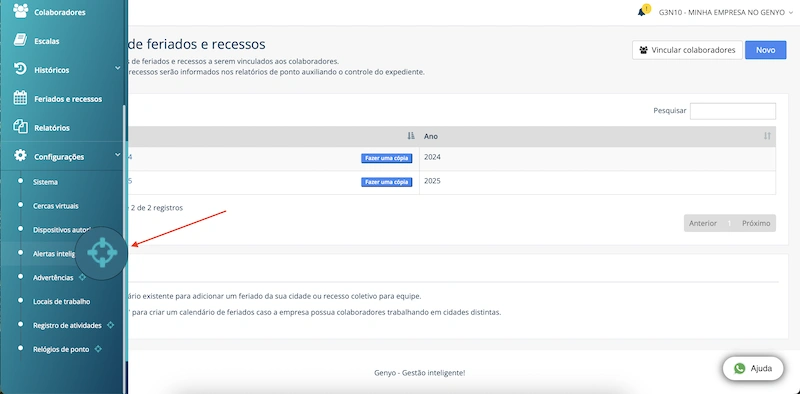Open Alertas inteligentes submenu item
Screen dimensions: 800x394
(x=54, y=254)
